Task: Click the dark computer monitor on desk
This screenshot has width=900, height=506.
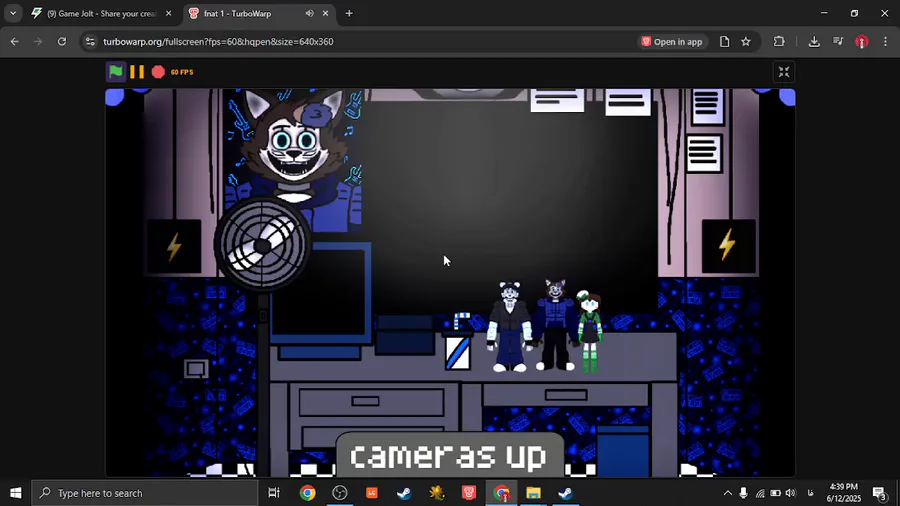Action: tap(320, 294)
